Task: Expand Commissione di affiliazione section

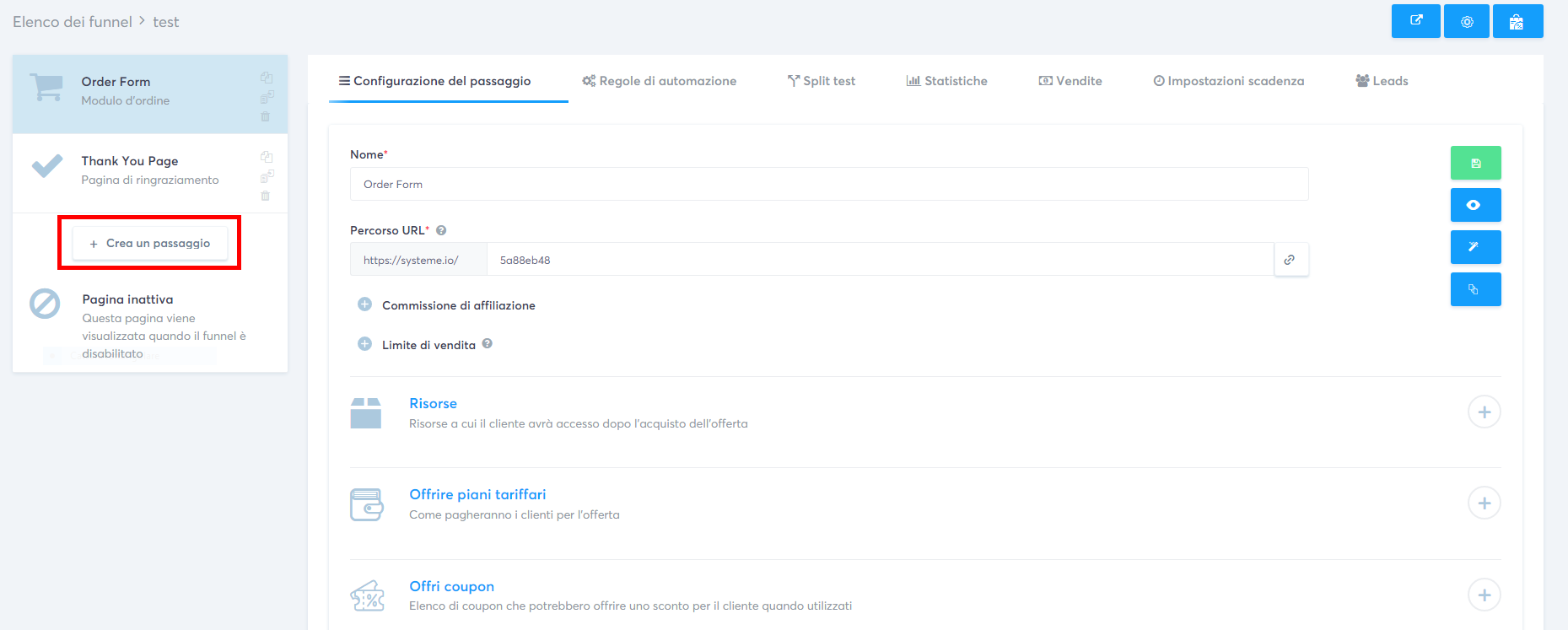Action: click(x=364, y=304)
